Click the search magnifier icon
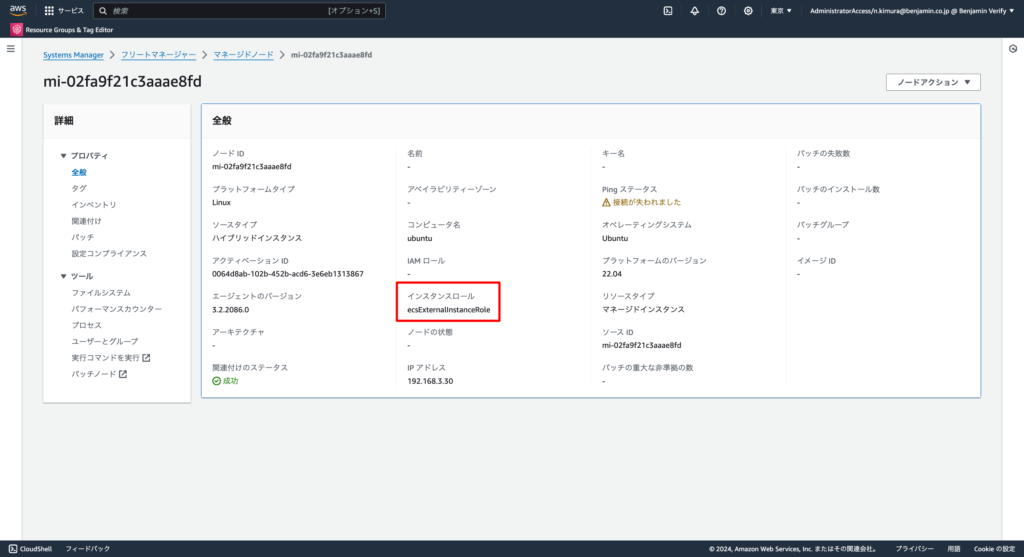Screen dimensions: 1024x557 103,10
